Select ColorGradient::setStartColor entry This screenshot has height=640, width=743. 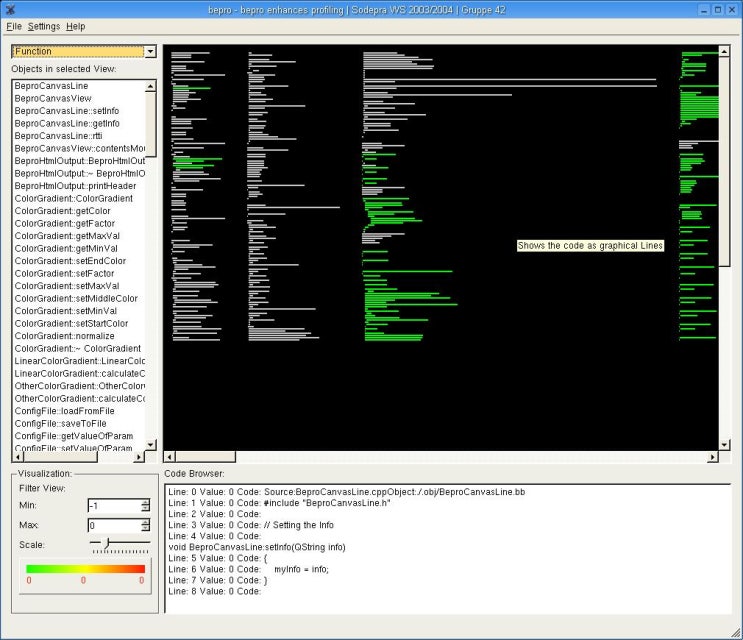point(71,324)
